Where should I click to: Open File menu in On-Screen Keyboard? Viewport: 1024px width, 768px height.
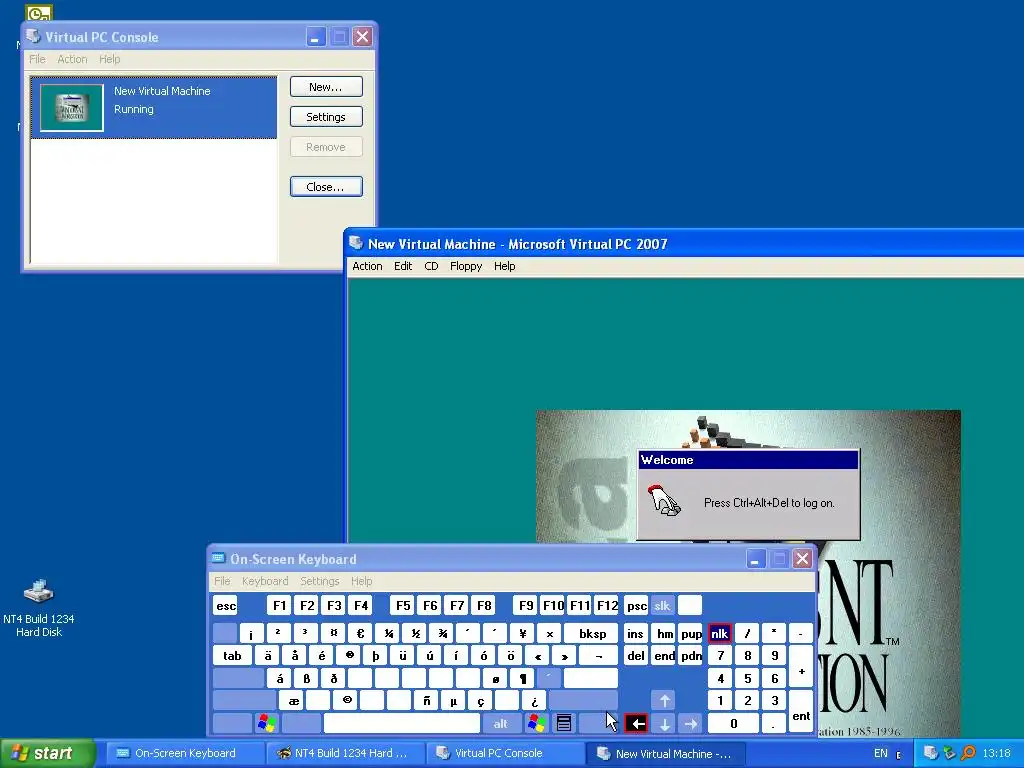click(222, 581)
